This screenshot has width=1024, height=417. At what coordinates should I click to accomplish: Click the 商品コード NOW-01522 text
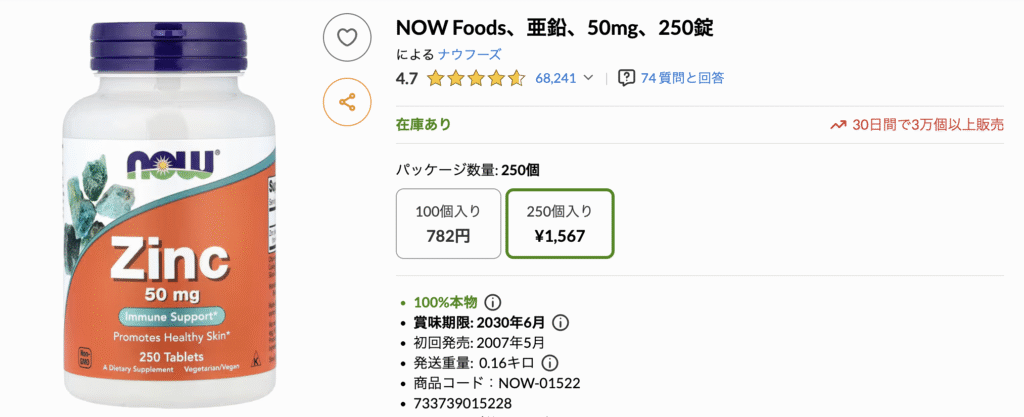[497, 383]
